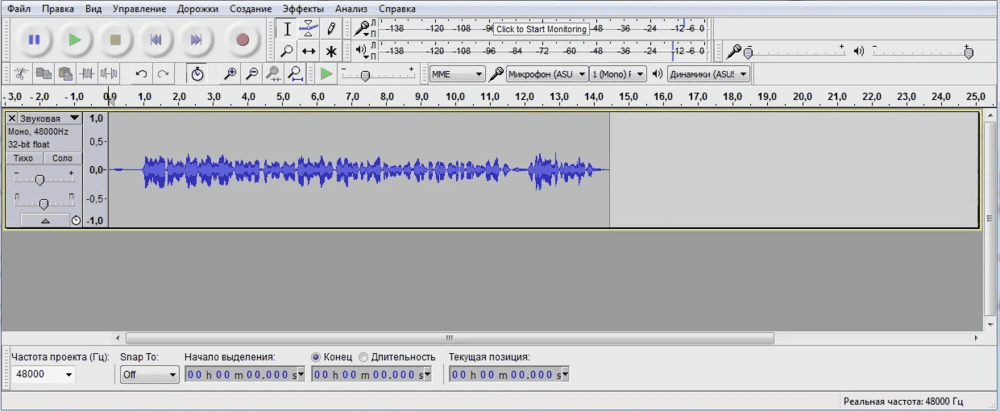Open the playback meter speaker dropdown

click(x=362, y=50)
